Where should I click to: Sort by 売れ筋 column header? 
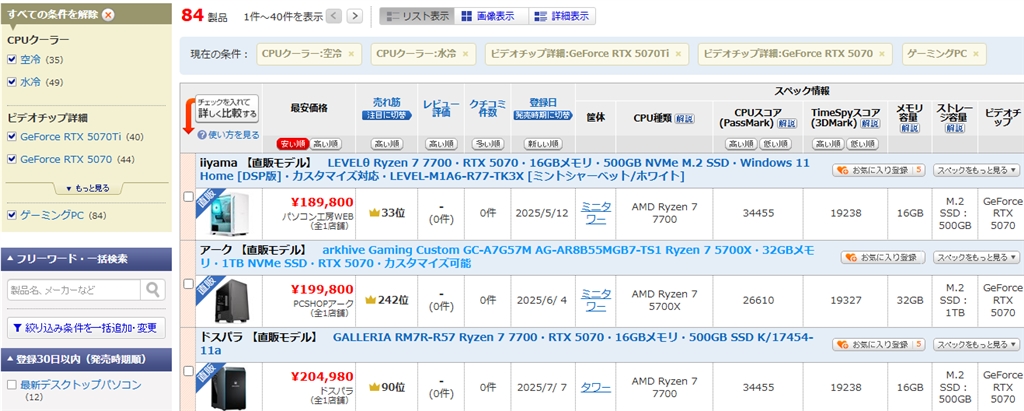(x=387, y=103)
